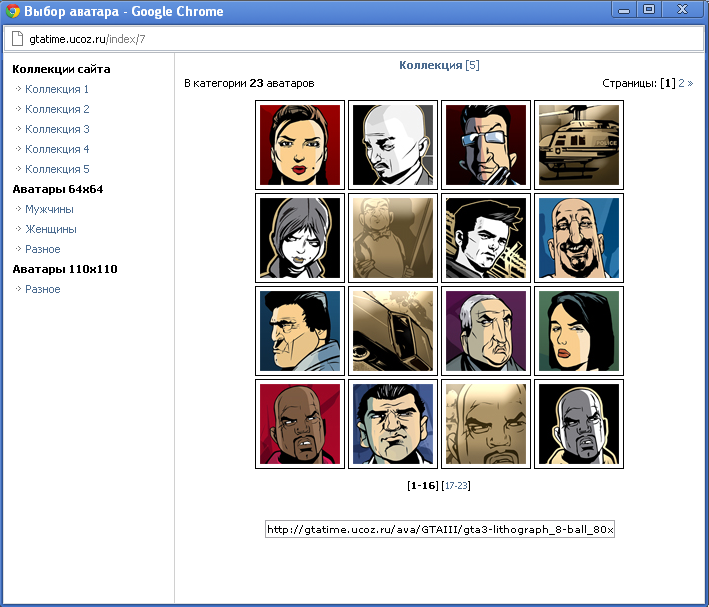Pick the black-haired woman on green avatar
709x607 pixels.
click(x=579, y=331)
